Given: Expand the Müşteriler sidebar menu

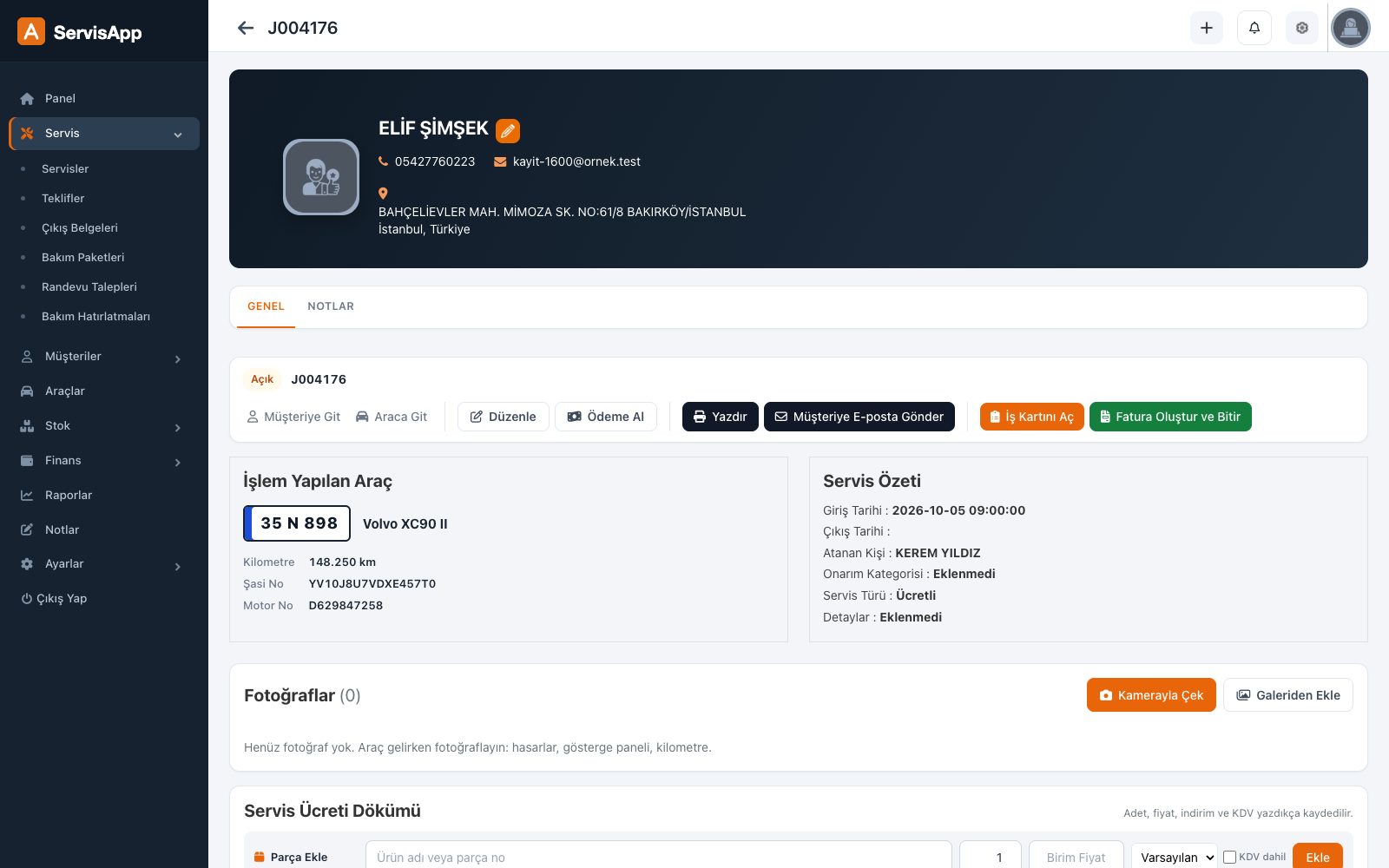Looking at the screenshot, I should point(104,357).
